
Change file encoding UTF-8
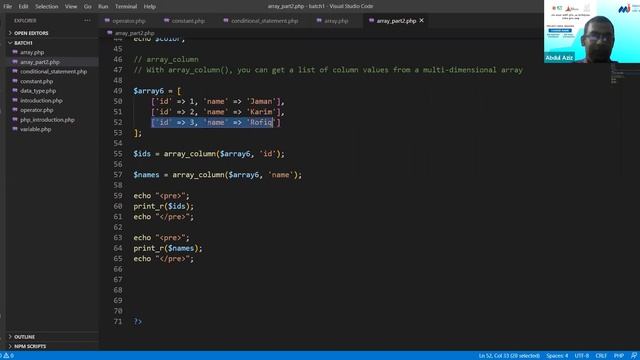coord(582,356)
